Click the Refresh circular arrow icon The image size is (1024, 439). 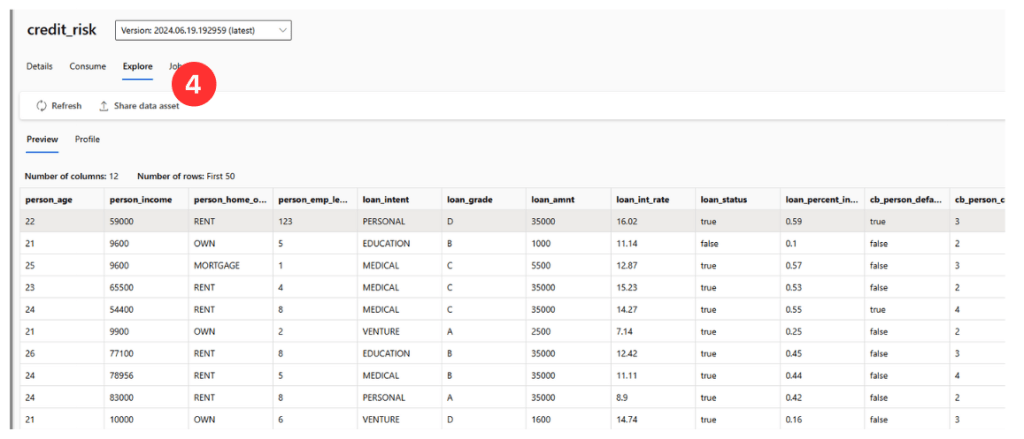[41, 106]
